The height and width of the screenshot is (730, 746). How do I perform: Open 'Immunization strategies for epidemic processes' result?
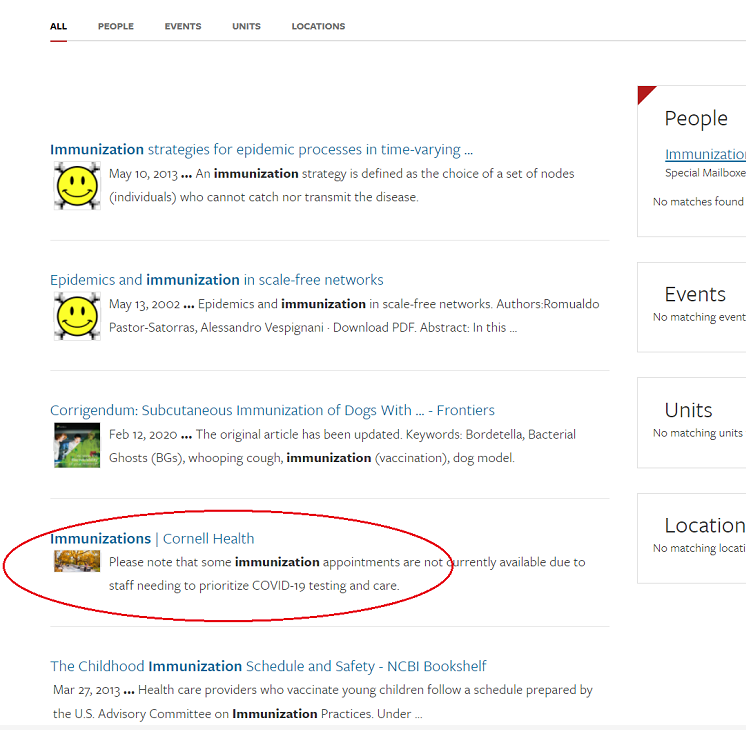click(x=261, y=150)
